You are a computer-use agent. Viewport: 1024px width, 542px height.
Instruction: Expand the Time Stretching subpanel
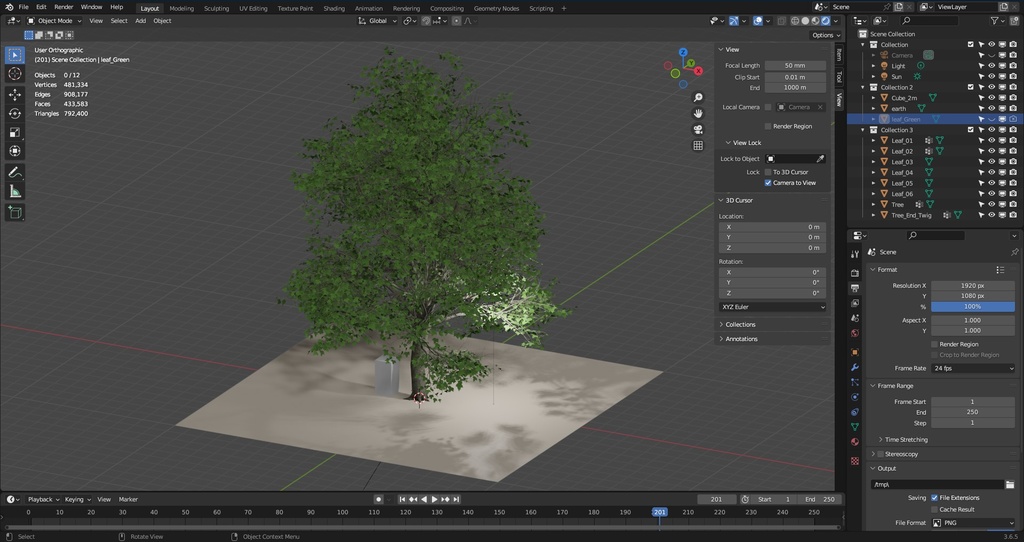pyautogui.click(x=906, y=439)
